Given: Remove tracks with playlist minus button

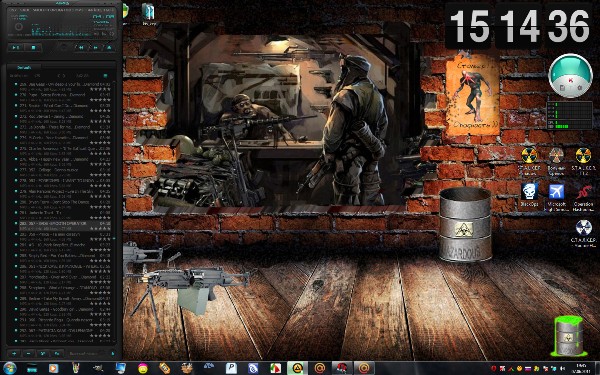Looking at the screenshot, I should point(28,353).
